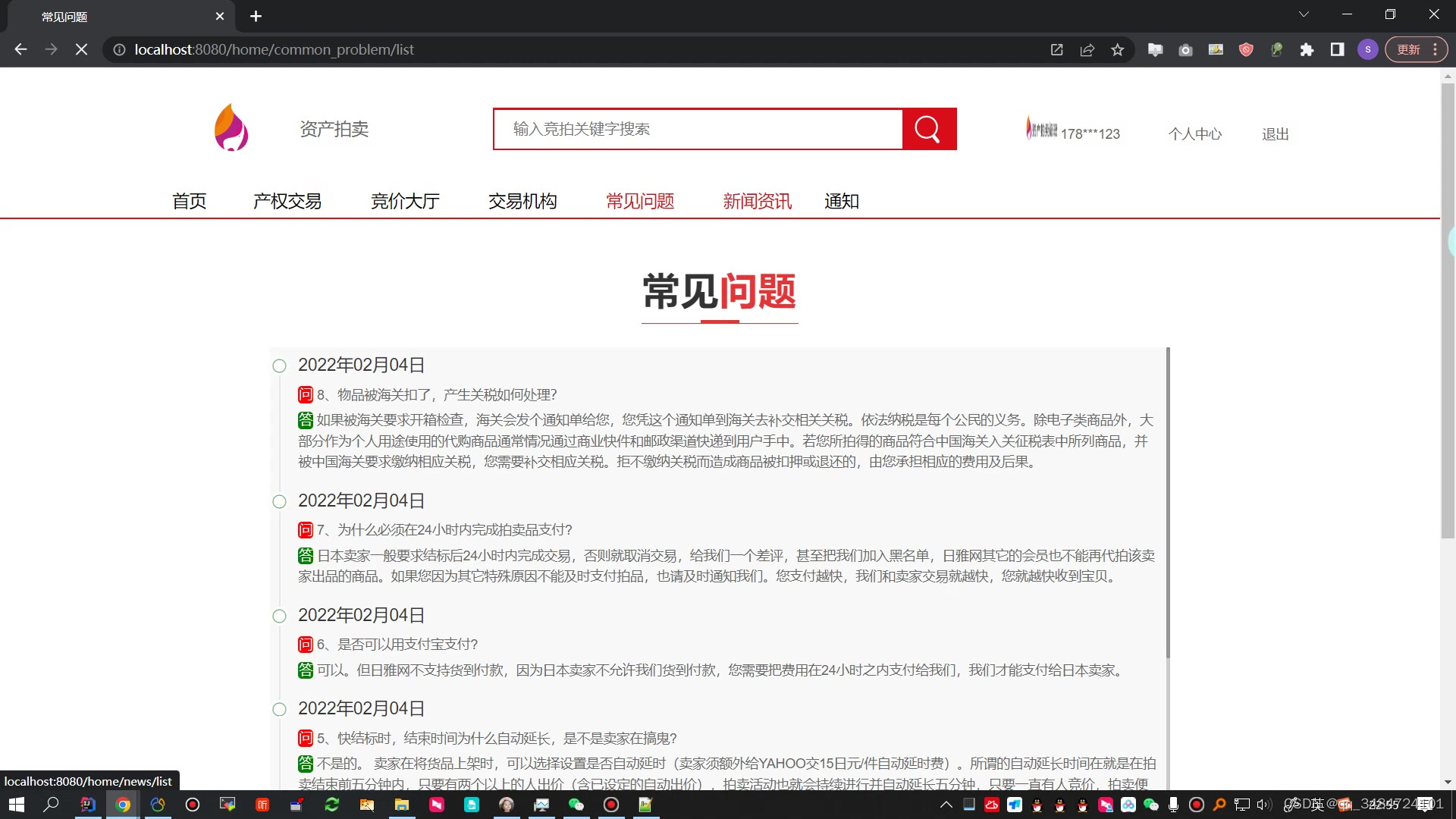Click into the 输入竞拍关键字搜索 field

tap(698, 129)
